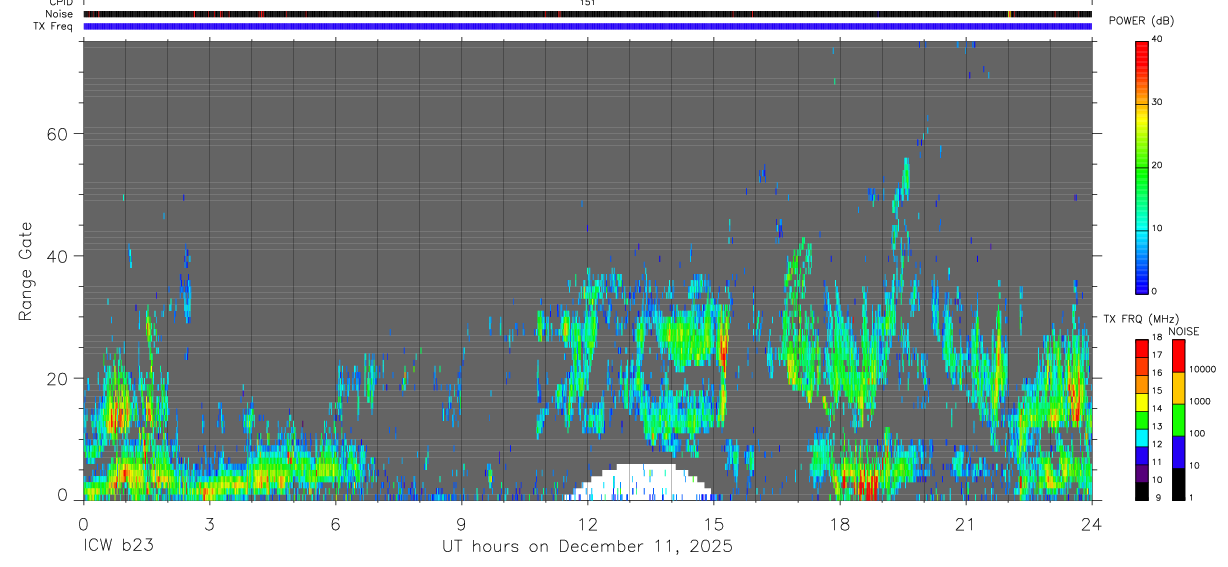This screenshot has width=1228, height=567.
Task: Click the 3 tick on the UT axis
Action: 209,524
